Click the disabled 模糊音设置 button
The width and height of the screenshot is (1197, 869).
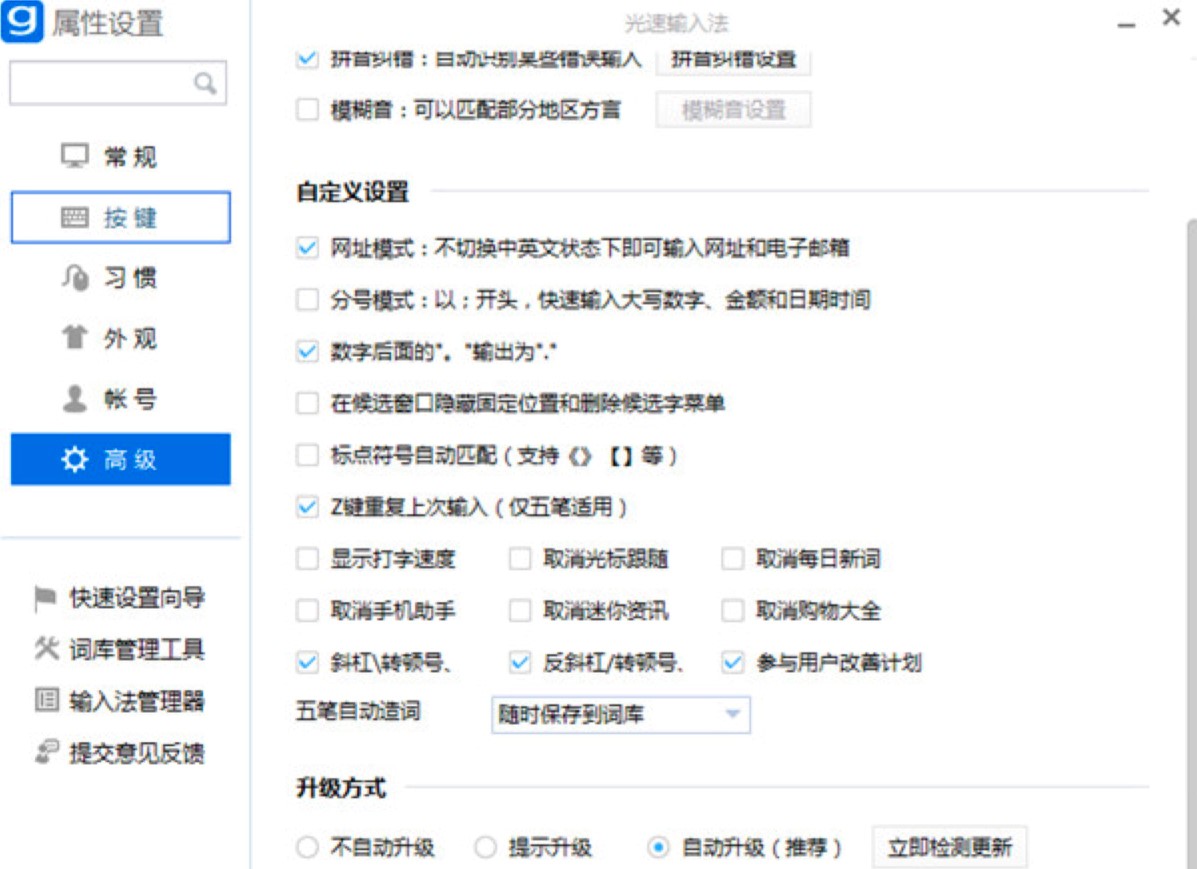coord(733,110)
